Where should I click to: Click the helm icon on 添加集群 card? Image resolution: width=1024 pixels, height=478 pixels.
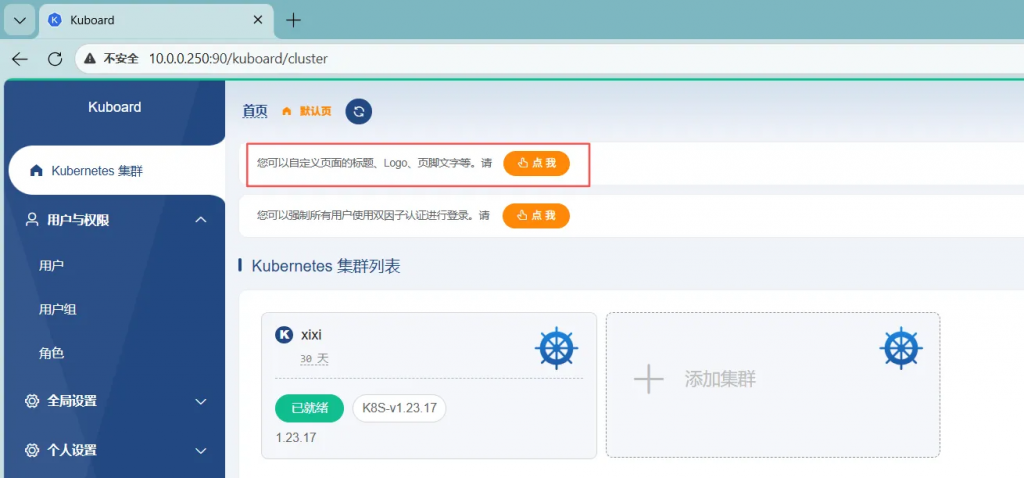[x=901, y=348]
